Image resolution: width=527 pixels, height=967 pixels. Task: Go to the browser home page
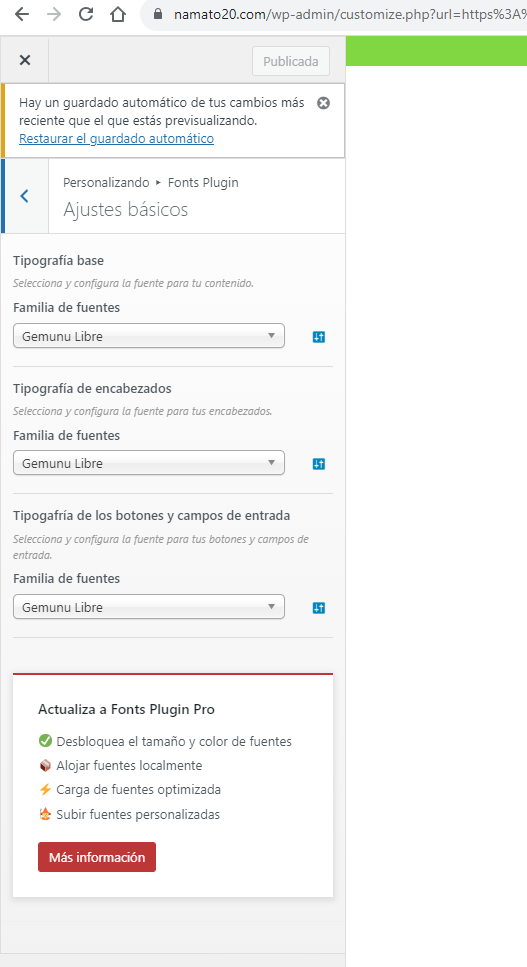tap(118, 14)
